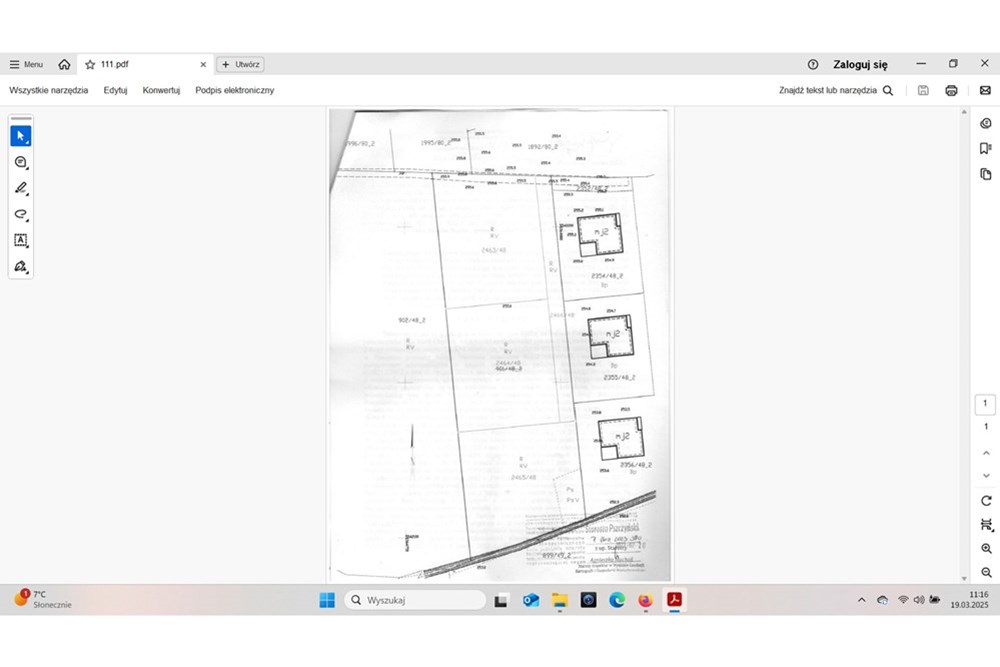Screen dimensions: 1000x667
Task: Switch to Wszystkie narzędzia
Action: (x=49, y=90)
